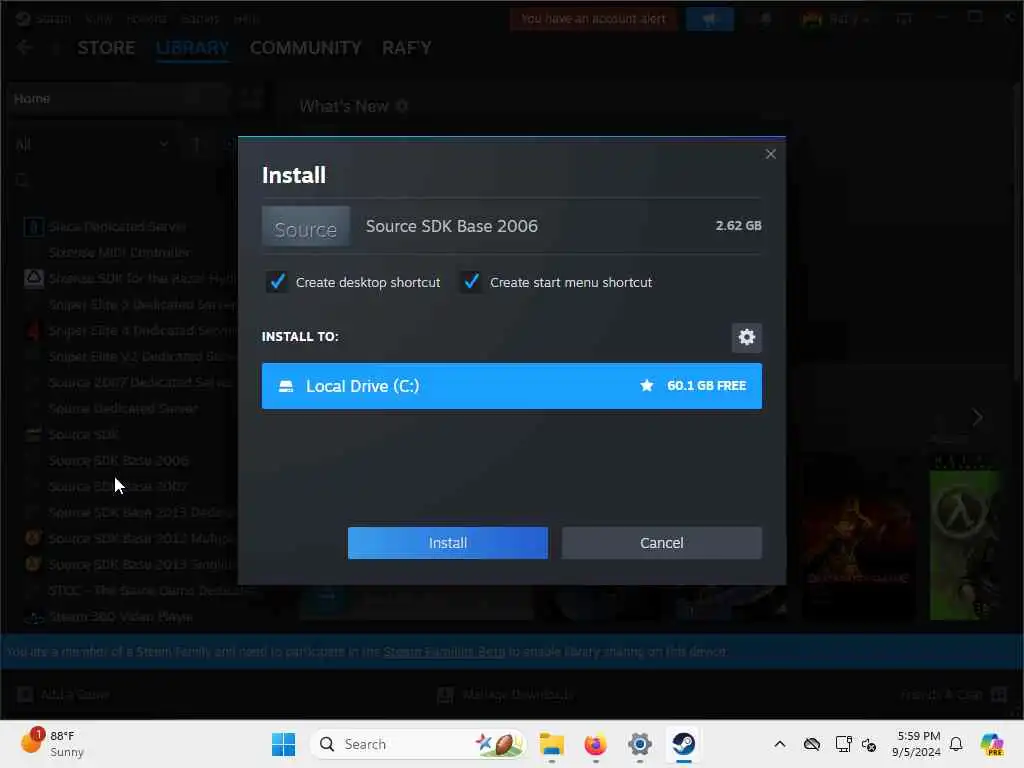Open Copilot from the taskbar
Image resolution: width=1024 pixels, height=768 pixels.
click(992, 744)
